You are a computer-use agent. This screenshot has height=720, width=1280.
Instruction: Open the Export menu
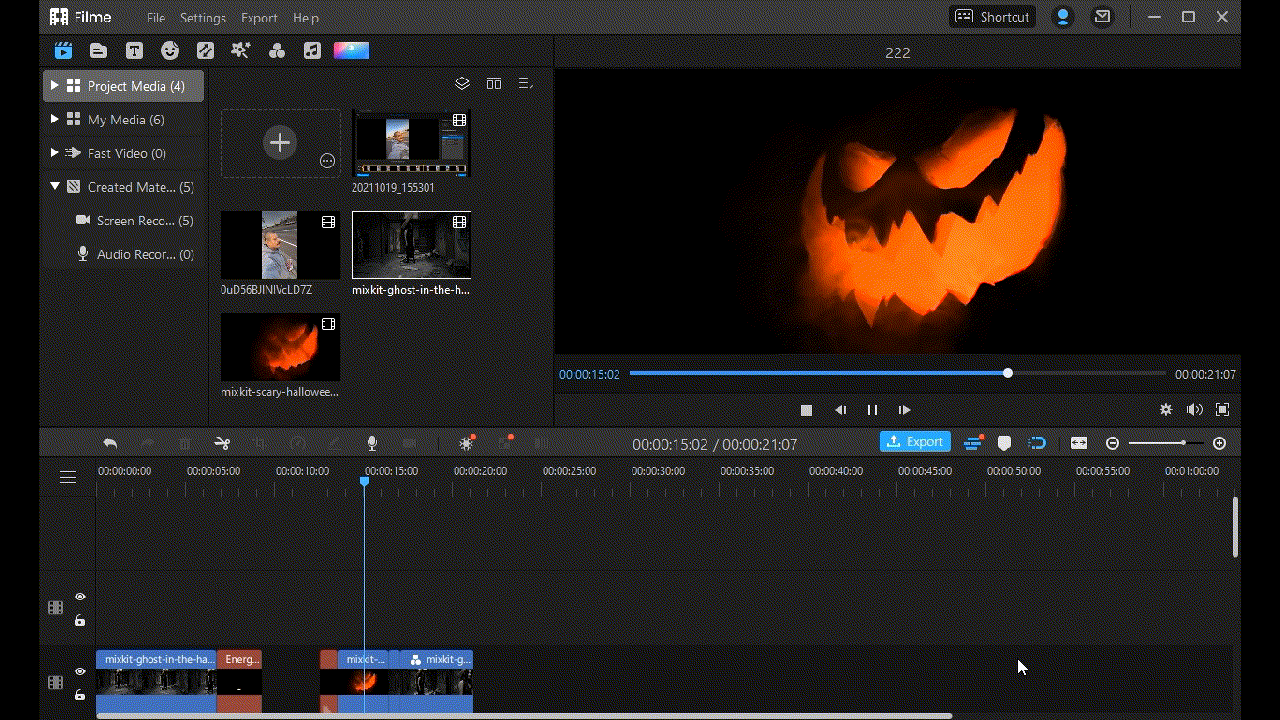click(259, 18)
